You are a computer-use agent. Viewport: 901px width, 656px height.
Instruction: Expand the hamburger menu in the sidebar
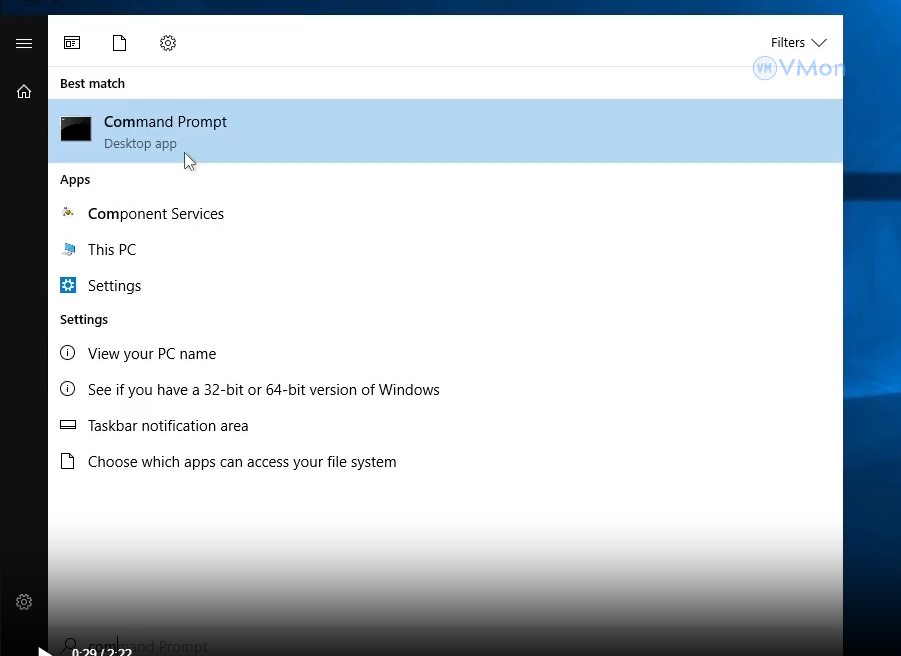24,43
